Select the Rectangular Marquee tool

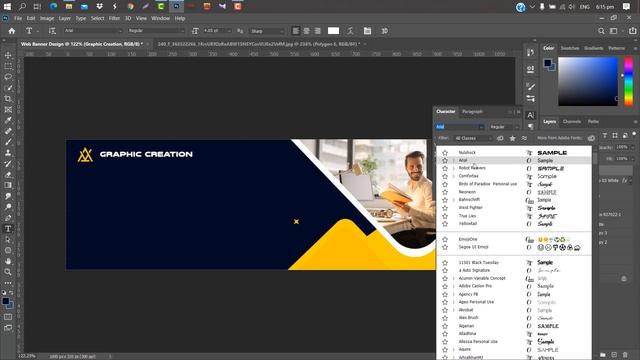point(8,66)
